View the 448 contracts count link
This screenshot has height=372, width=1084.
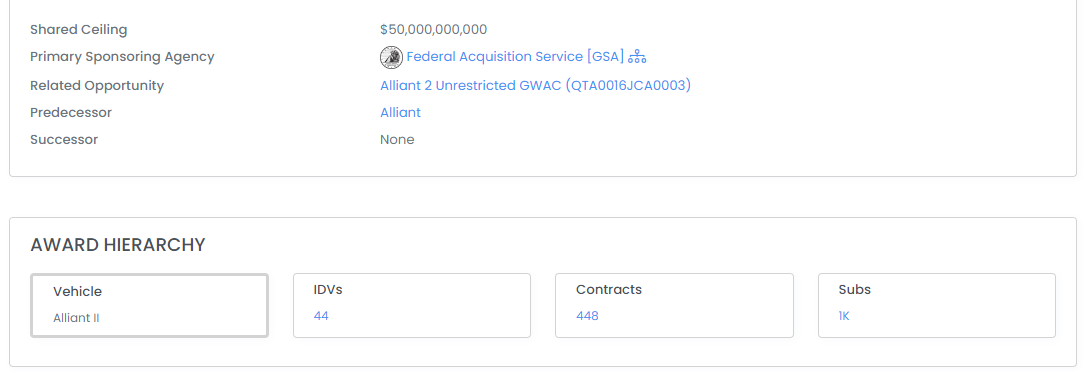pos(587,316)
